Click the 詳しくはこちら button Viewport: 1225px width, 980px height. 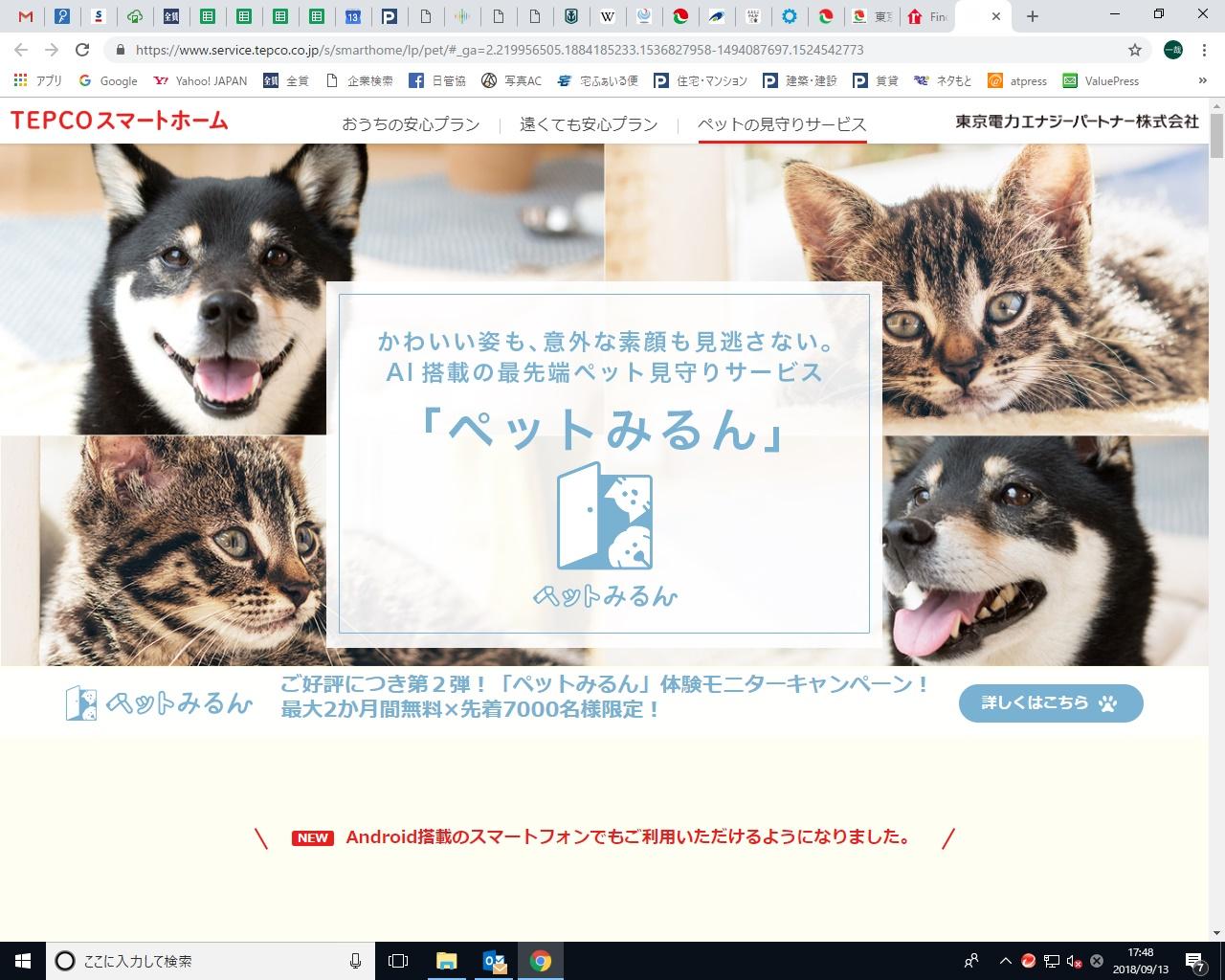click(x=1051, y=703)
